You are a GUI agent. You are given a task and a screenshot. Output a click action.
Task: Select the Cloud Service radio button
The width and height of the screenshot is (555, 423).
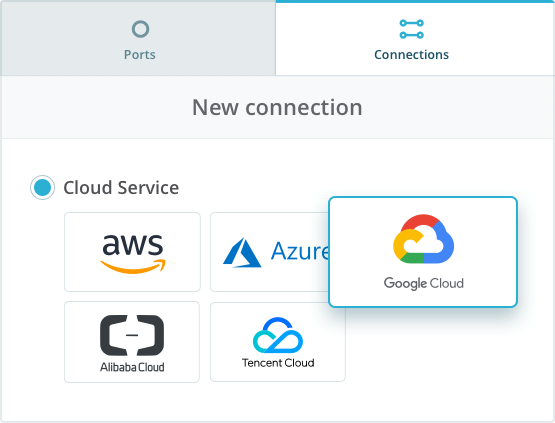coord(42,187)
